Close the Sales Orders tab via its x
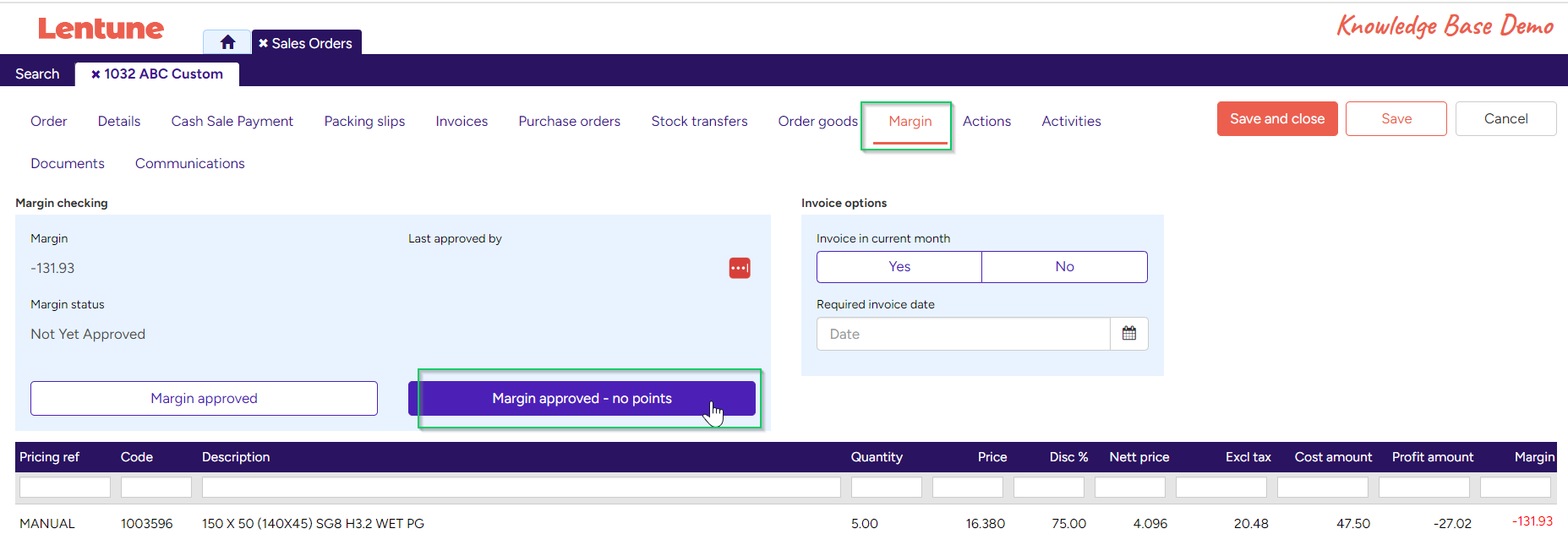This screenshot has width=1568, height=545. point(264,43)
